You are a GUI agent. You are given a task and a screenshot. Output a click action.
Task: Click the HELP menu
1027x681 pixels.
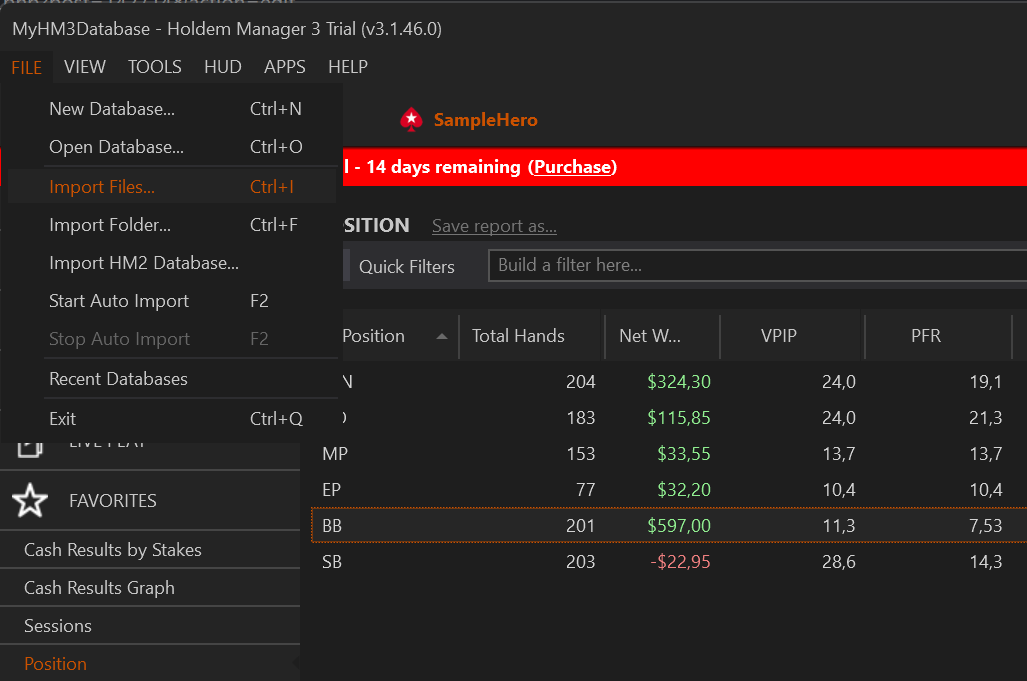click(x=347, y=66)
